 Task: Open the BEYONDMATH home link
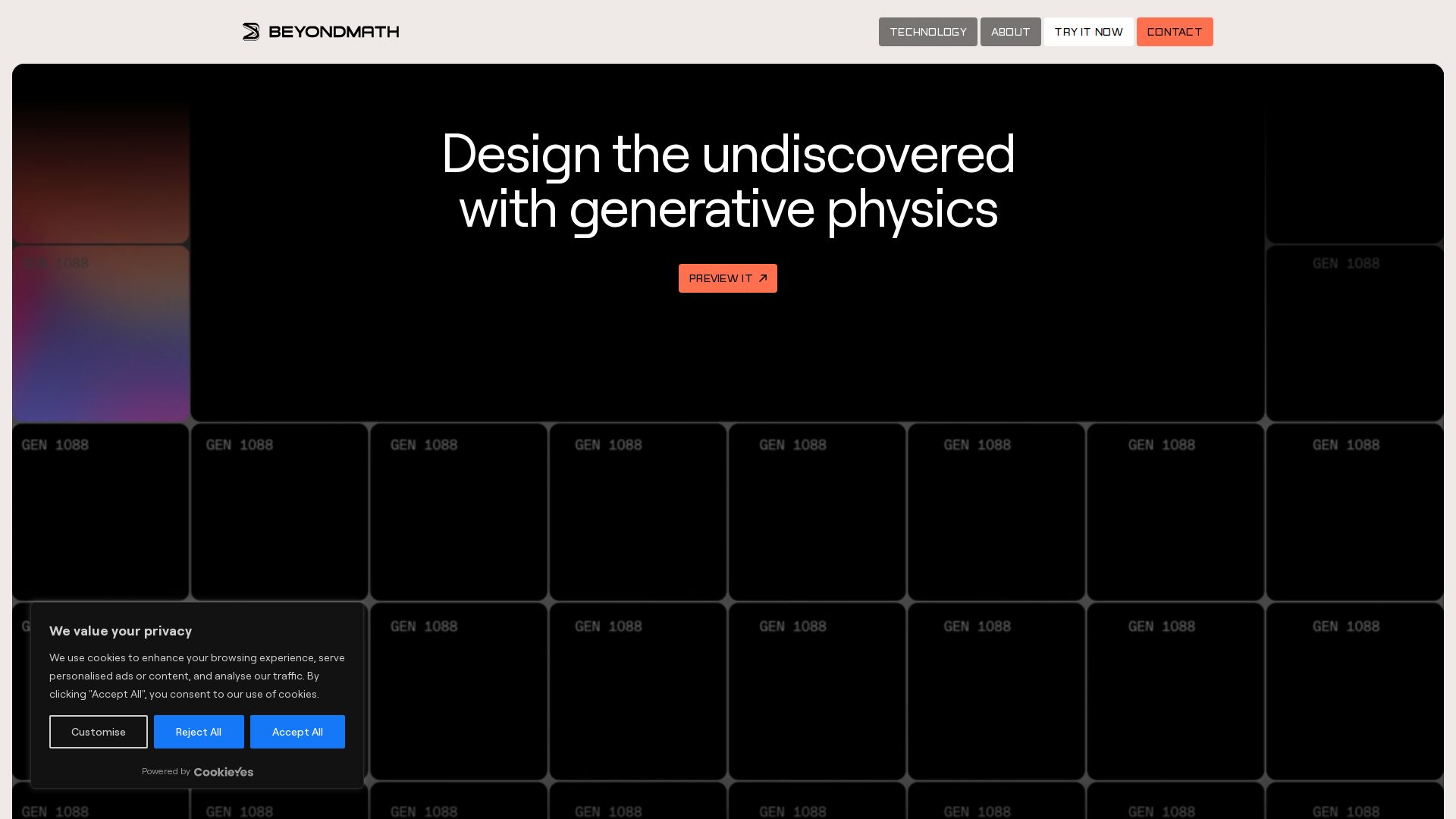pos(321,32)
